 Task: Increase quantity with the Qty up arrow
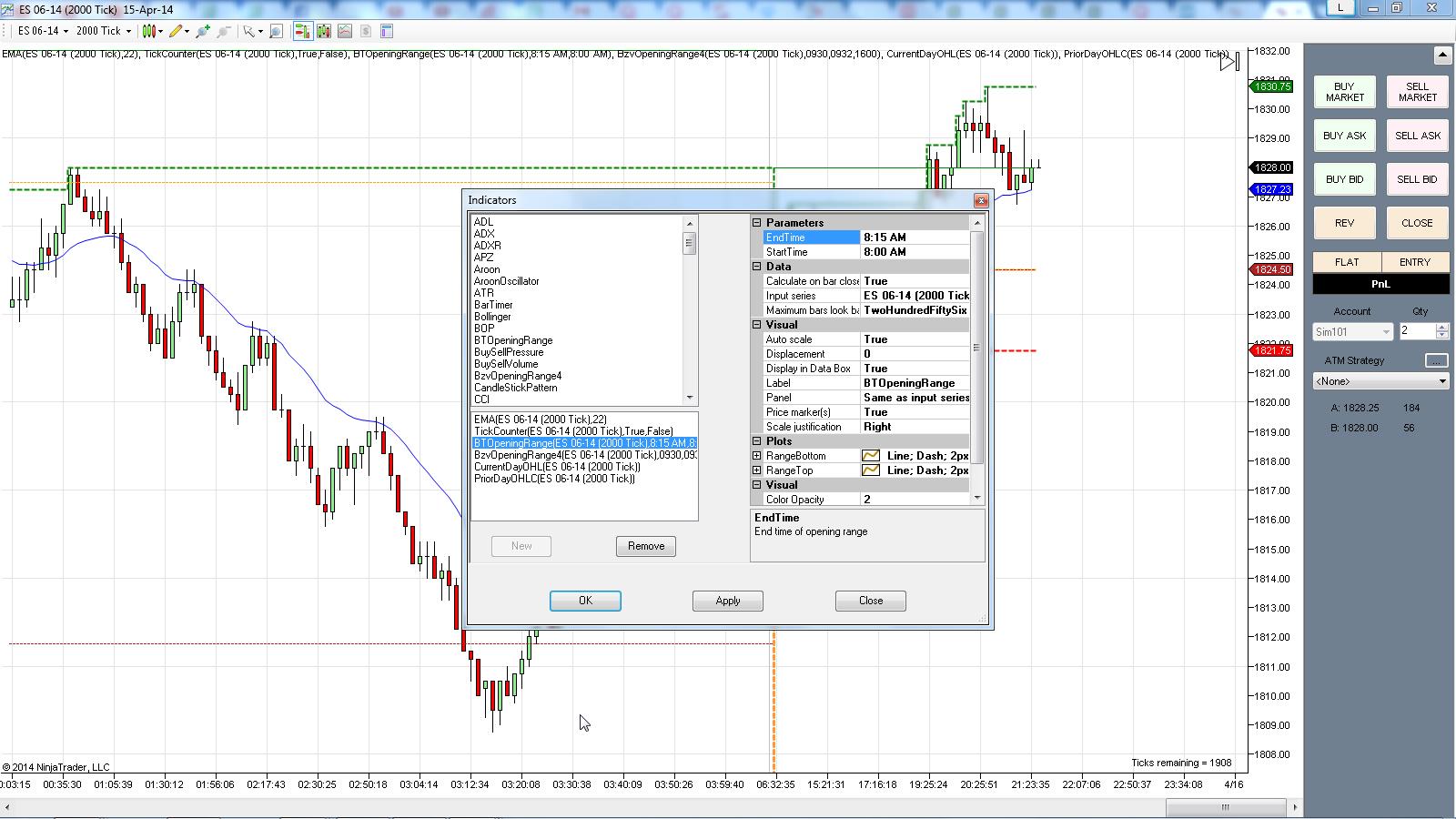[x=1441, y=328]
